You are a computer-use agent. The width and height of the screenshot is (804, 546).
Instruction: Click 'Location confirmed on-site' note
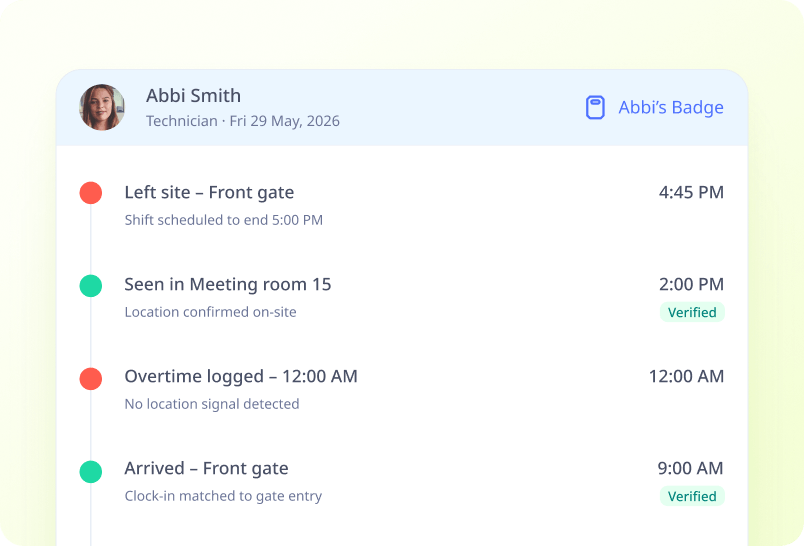pyautogui.click(x=210, y=312)
